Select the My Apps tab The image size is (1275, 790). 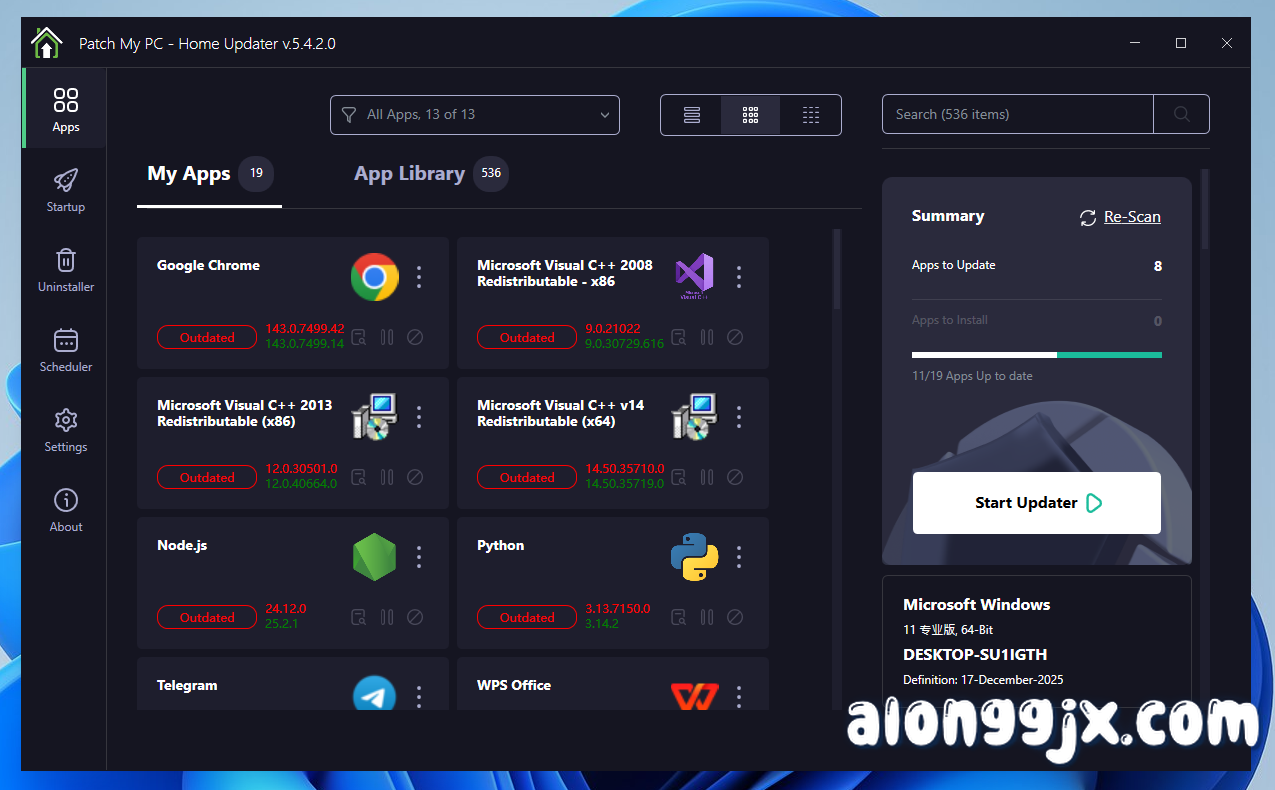pyautogui.click(x=189, y=173)
